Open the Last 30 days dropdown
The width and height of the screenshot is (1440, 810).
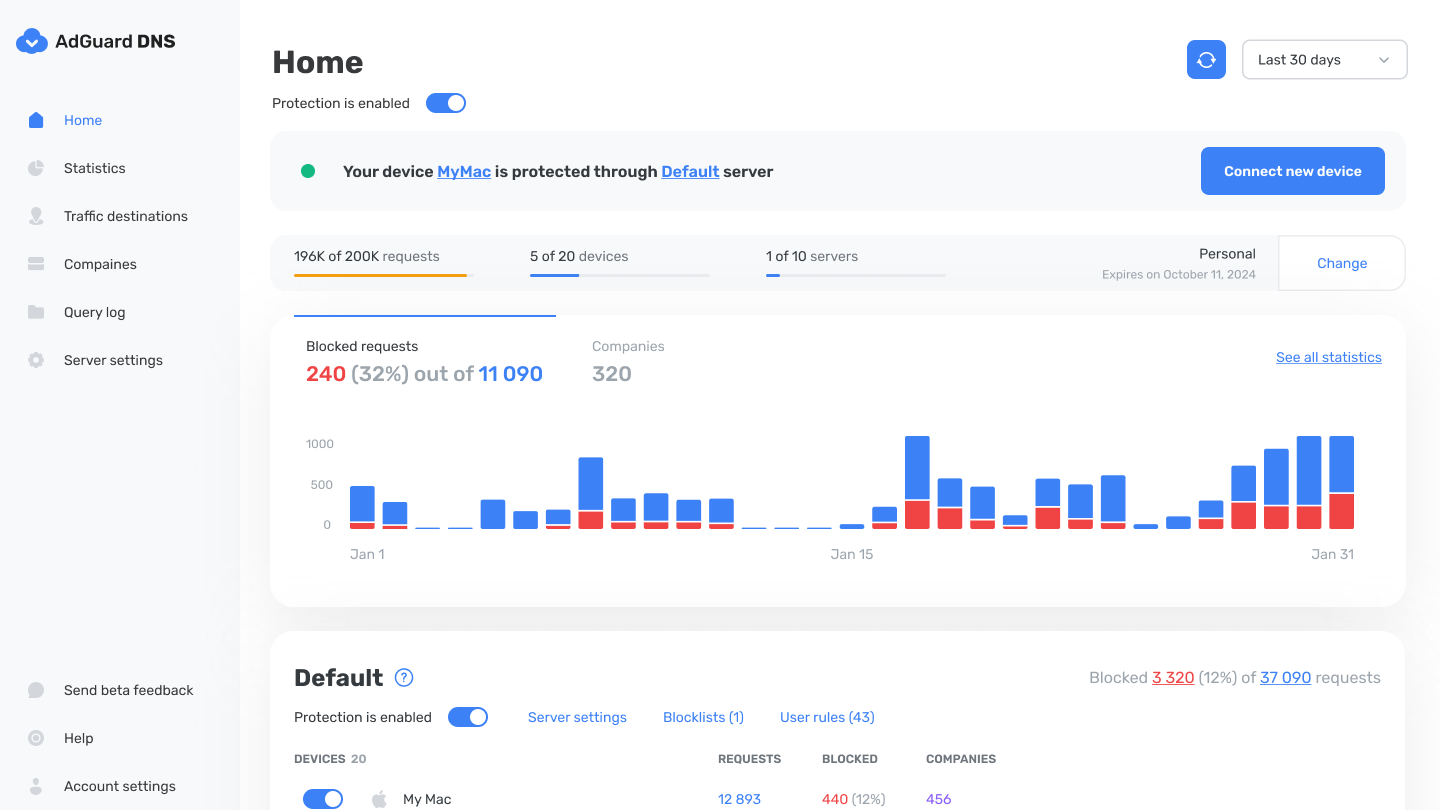[1324, 60]
